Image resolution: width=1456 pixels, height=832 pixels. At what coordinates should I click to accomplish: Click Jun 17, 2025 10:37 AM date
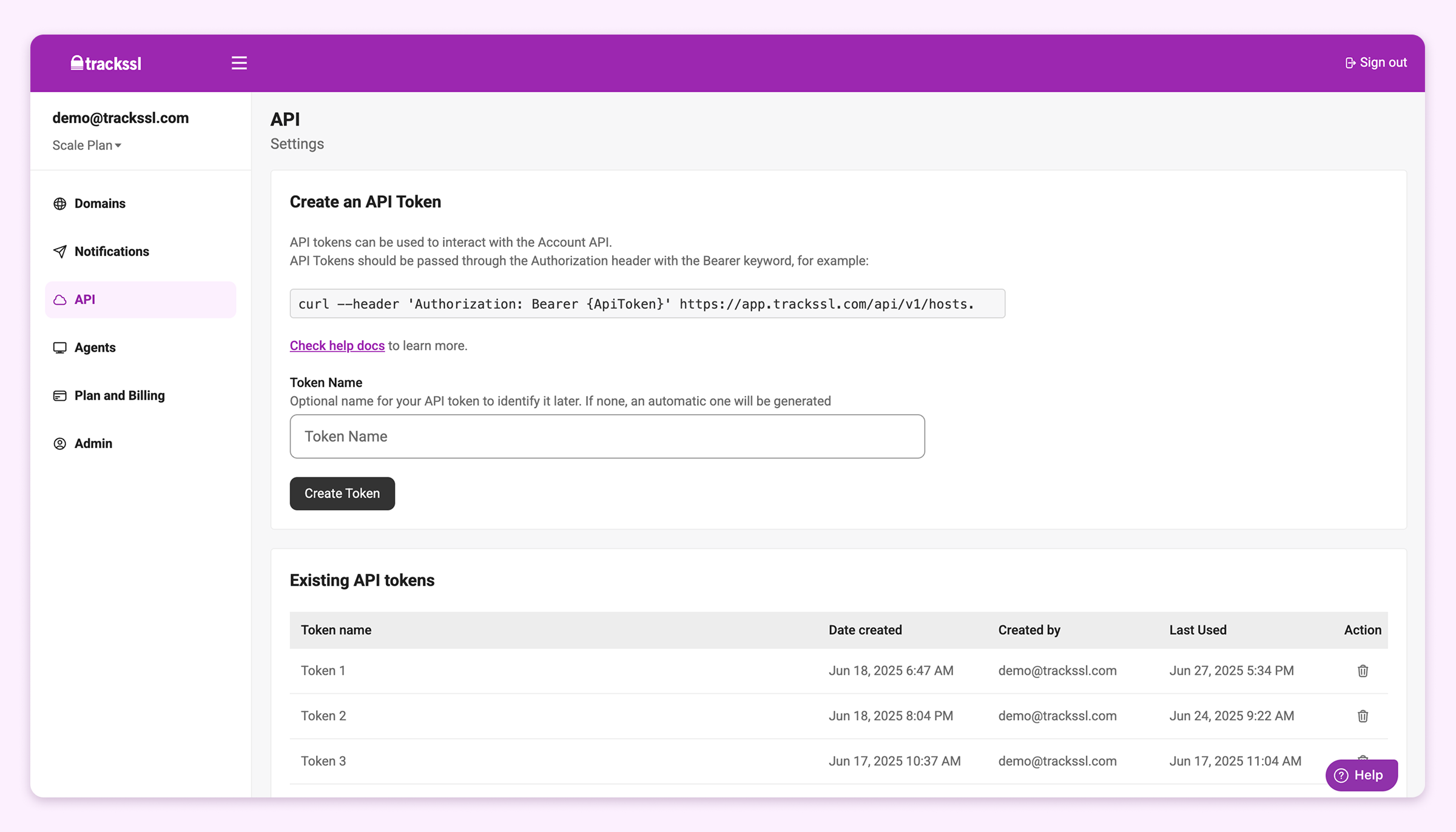(x=895, y=761)
